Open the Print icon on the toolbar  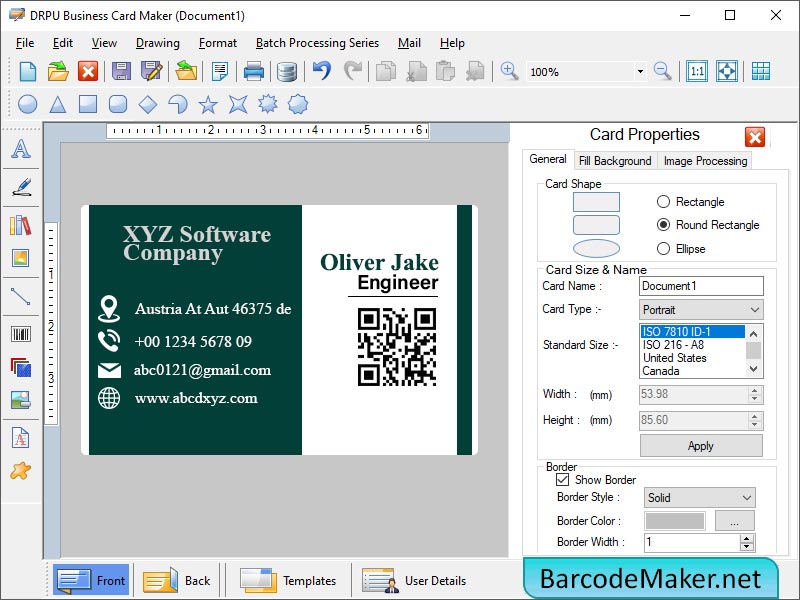(254, 71)
